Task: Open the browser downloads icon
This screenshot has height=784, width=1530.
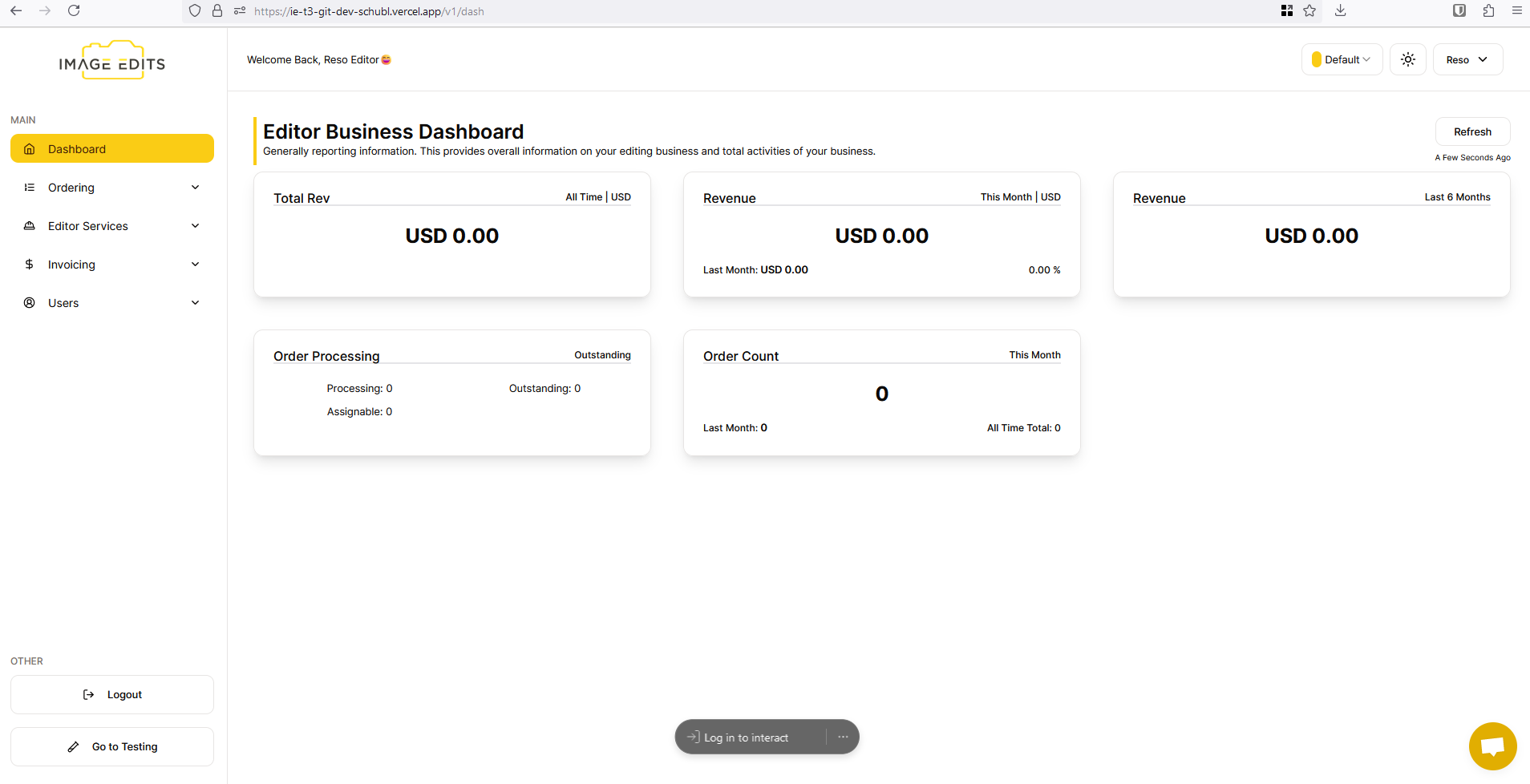Action: tap(1340, 11)
